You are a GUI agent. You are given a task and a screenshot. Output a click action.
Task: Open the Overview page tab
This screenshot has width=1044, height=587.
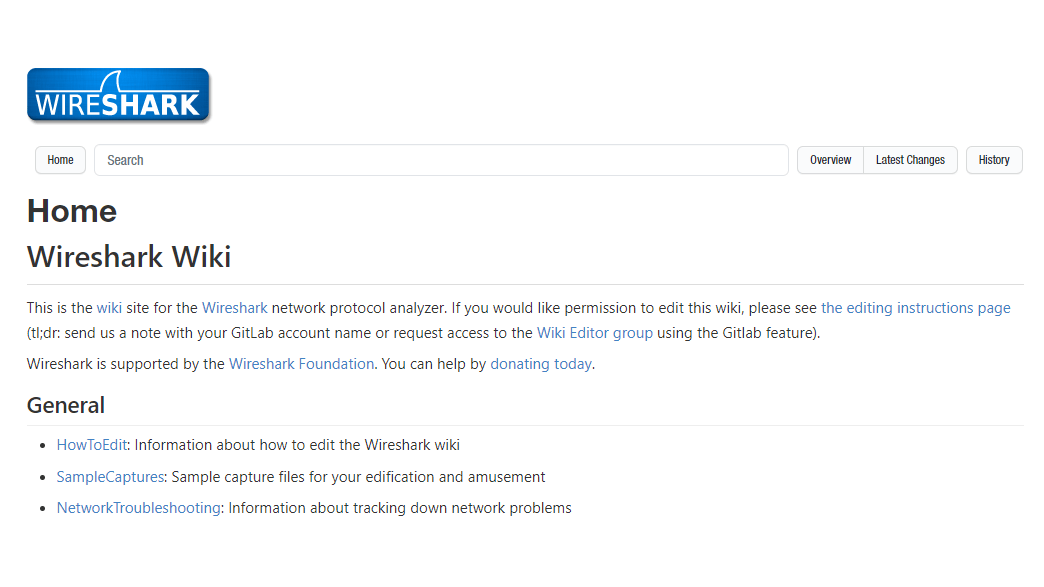(830, 160)
